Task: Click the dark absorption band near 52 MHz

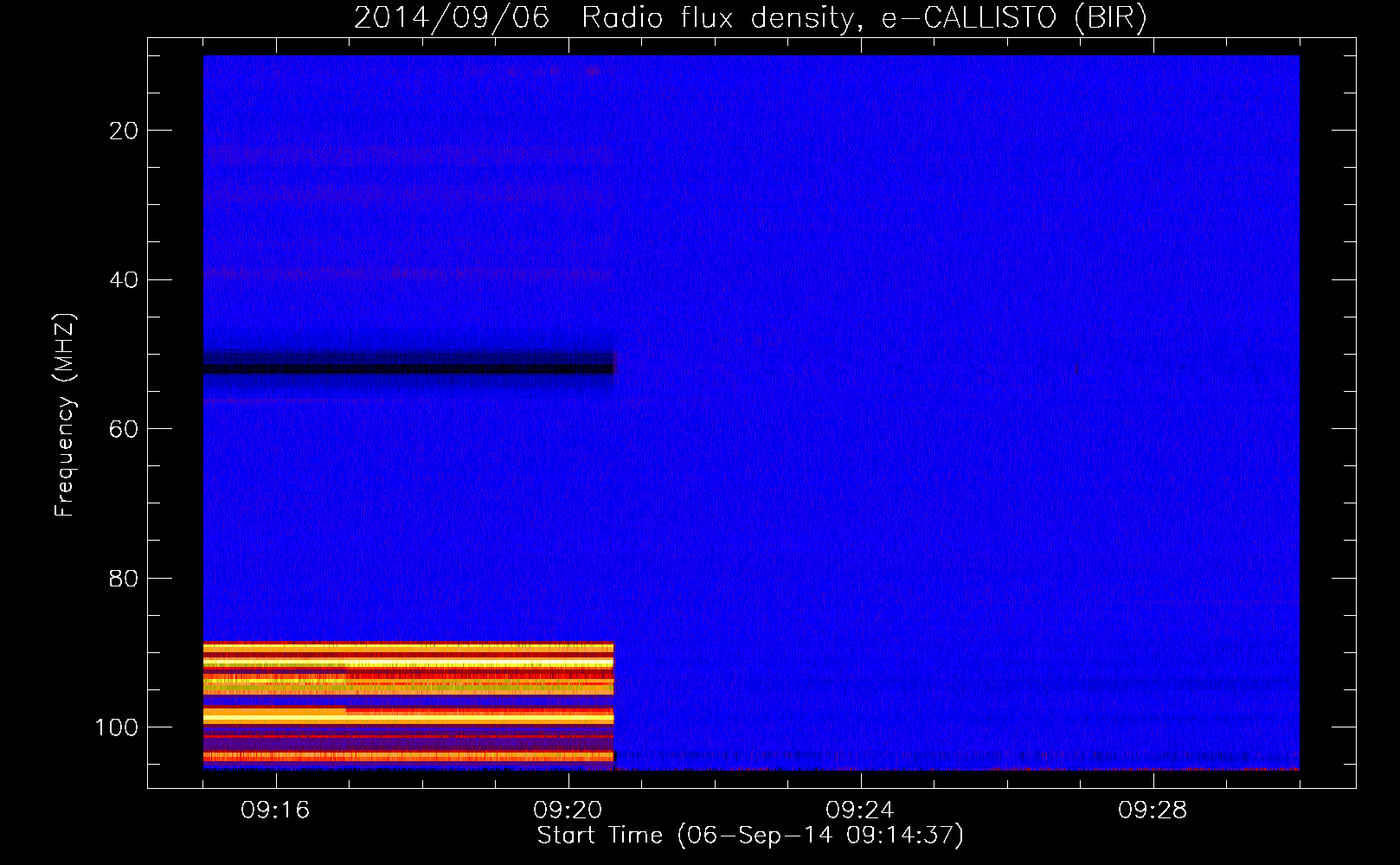Action: coord(408,369)
